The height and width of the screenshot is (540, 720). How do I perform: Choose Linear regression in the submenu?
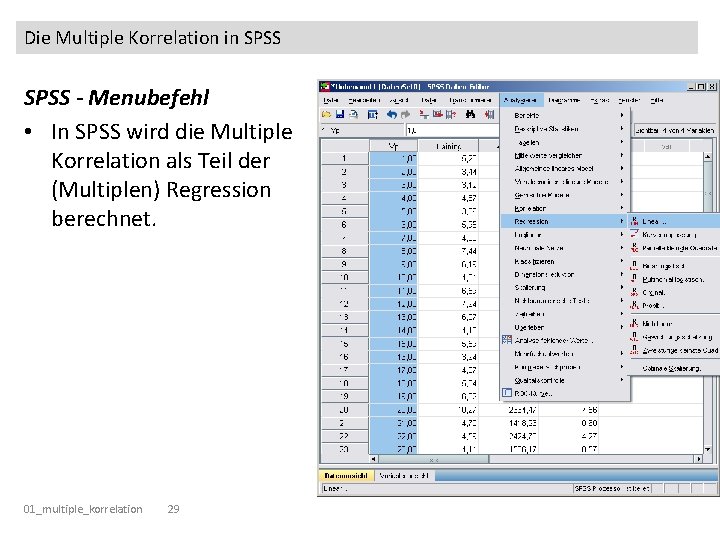pos(673,221)
